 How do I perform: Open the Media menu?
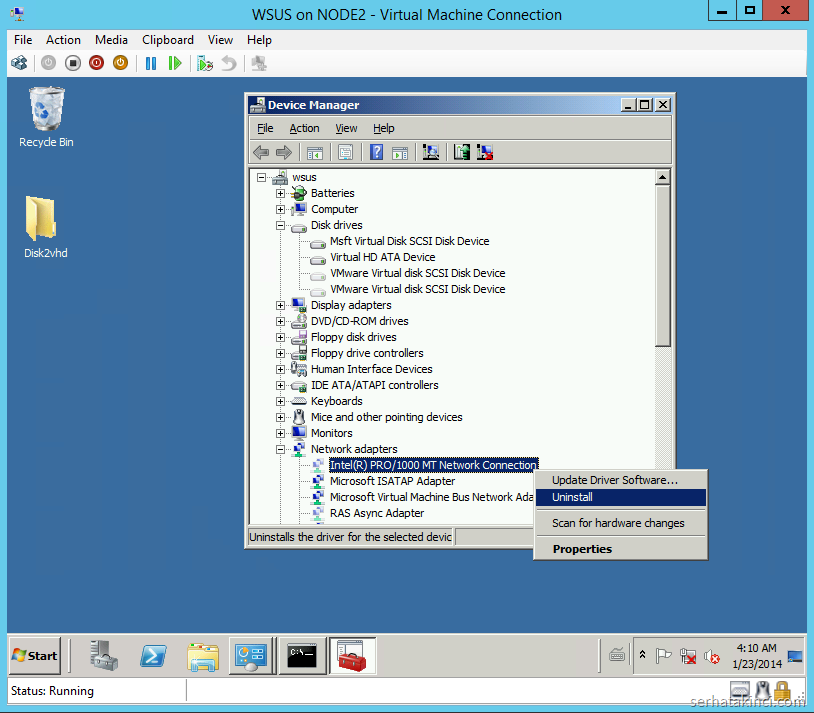pos(111,40)
